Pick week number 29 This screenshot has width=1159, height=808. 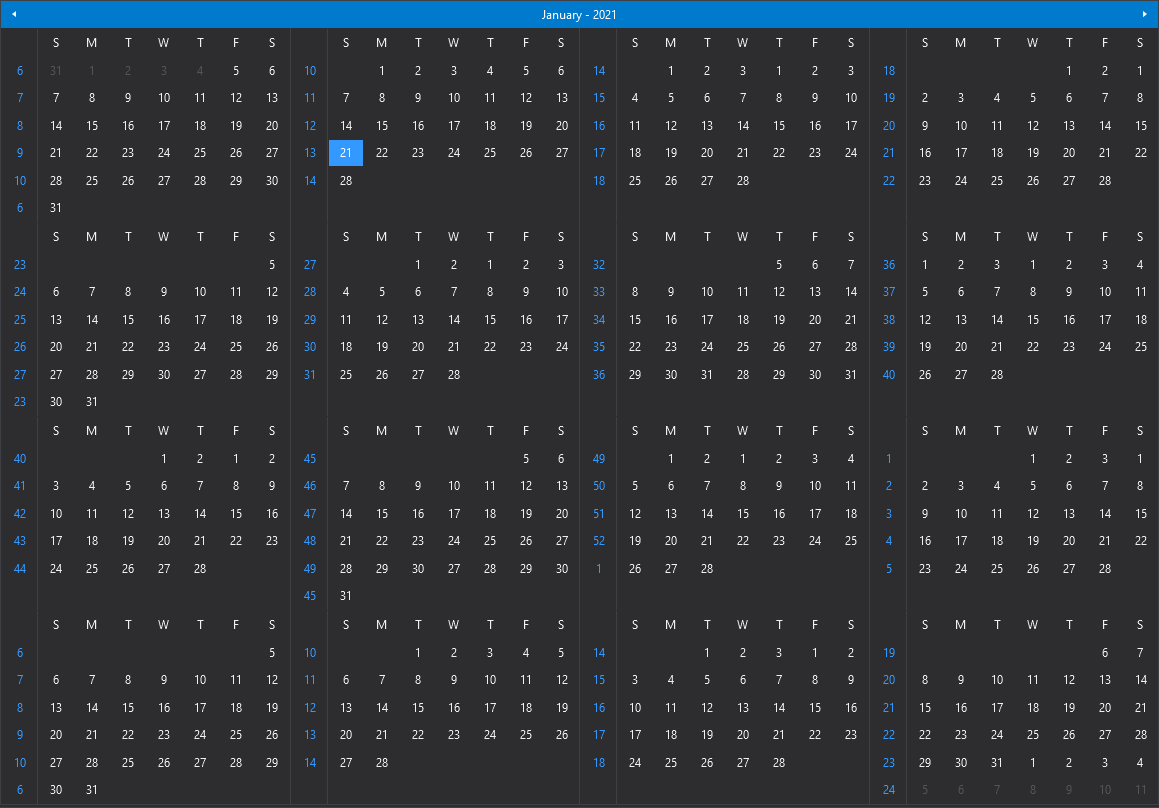click(x=310, y=320)
